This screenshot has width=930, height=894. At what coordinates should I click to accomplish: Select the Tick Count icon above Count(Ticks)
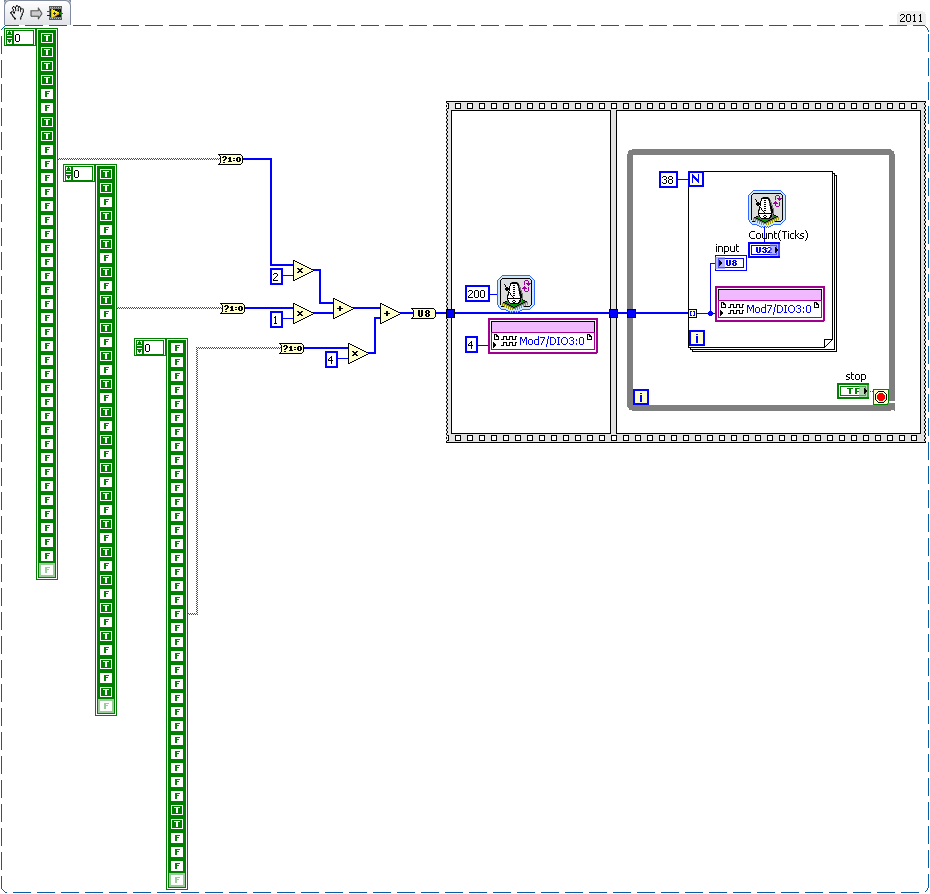coord(767,208)
